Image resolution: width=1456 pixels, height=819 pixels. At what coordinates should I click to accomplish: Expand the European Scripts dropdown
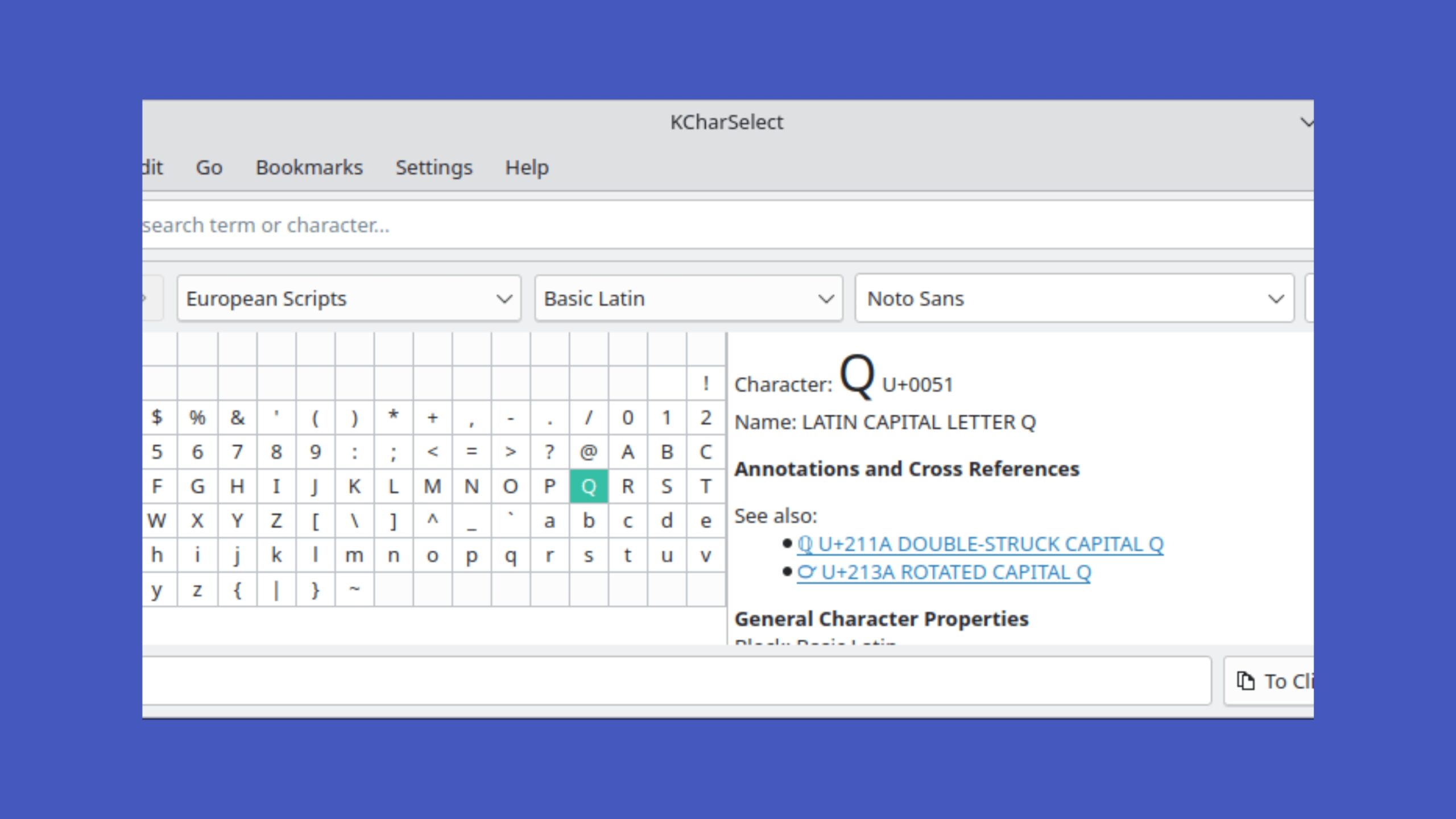point(349,299)
